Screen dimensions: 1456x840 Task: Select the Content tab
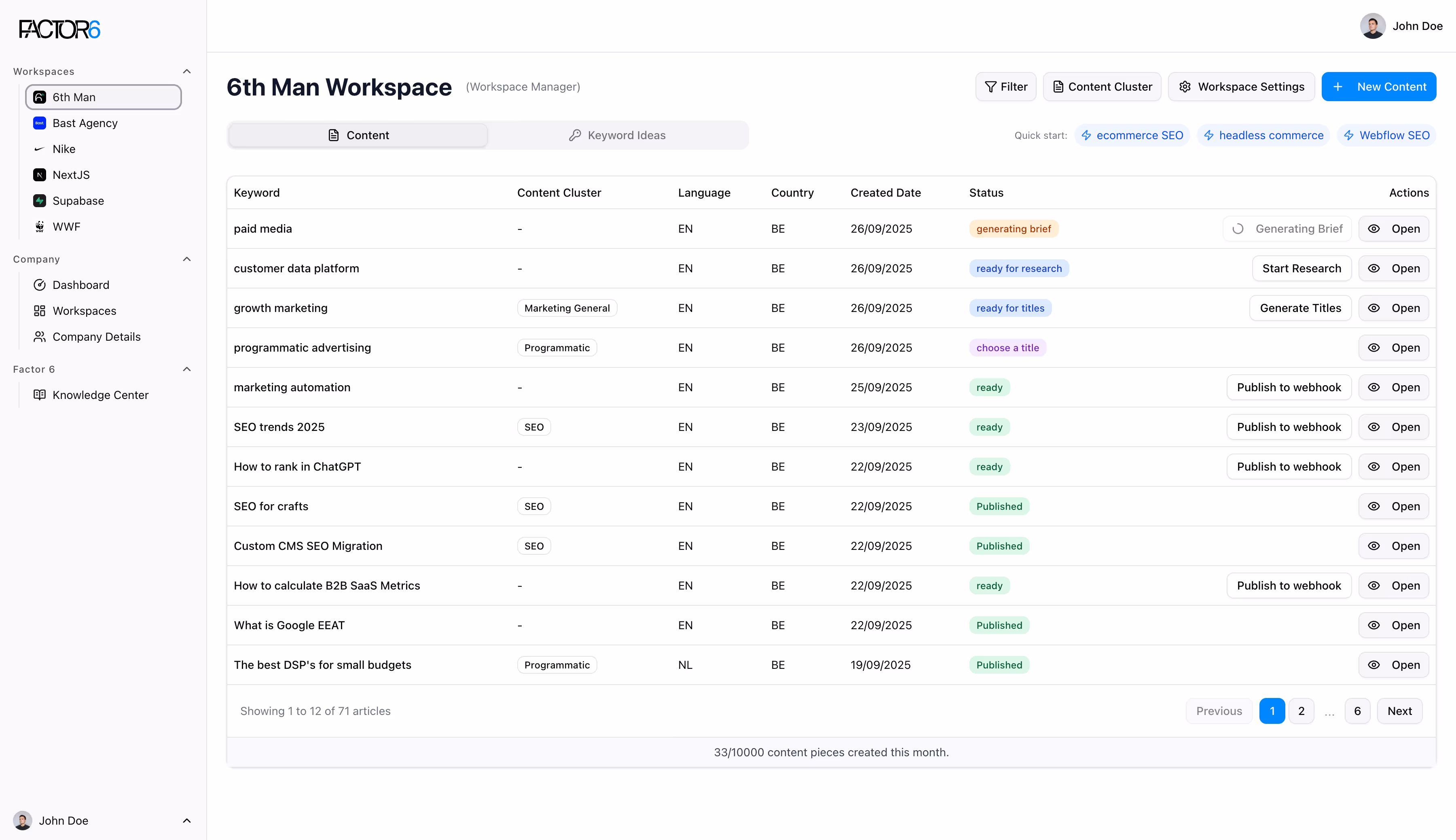coord(358,135)
